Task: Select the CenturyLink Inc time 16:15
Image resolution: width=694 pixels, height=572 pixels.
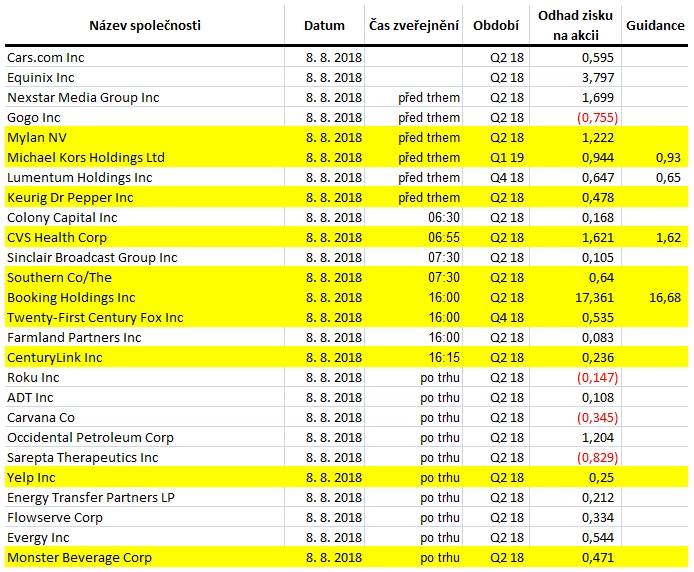Action: point(443,358)
